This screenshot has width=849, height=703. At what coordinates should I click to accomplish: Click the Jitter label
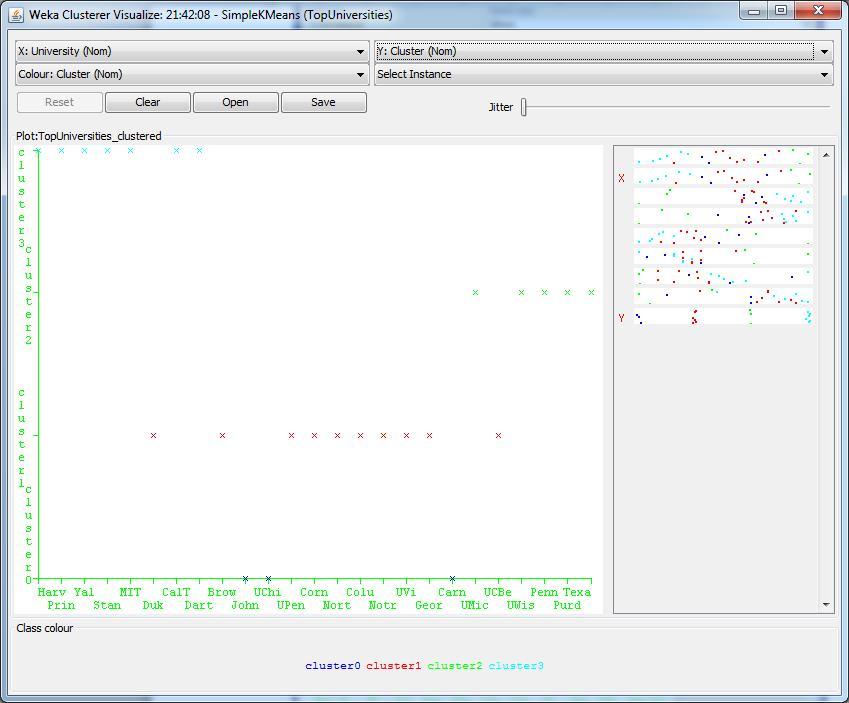[x=501, y=107]
